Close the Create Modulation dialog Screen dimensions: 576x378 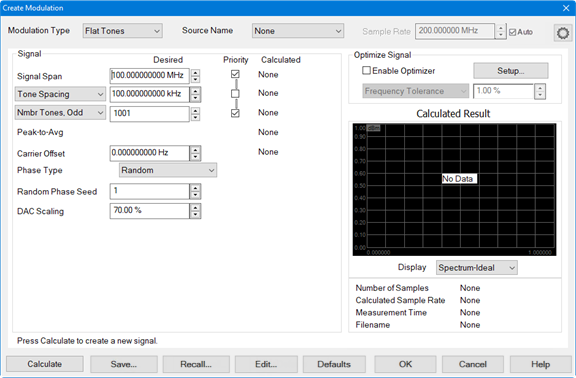click(566, 8)
